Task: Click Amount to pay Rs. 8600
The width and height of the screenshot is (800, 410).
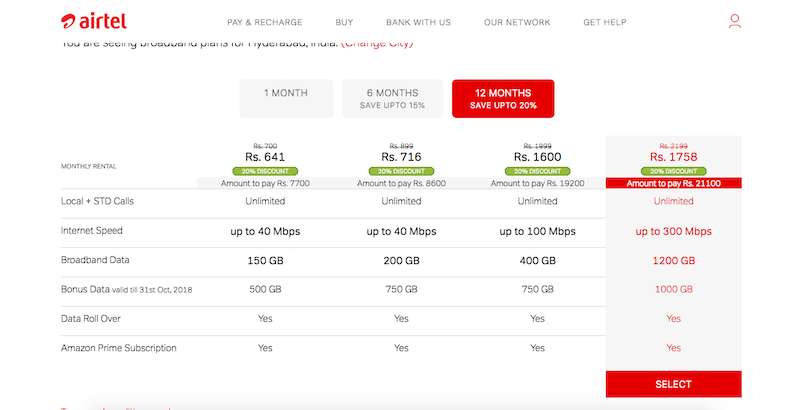Action: point(402,183)
